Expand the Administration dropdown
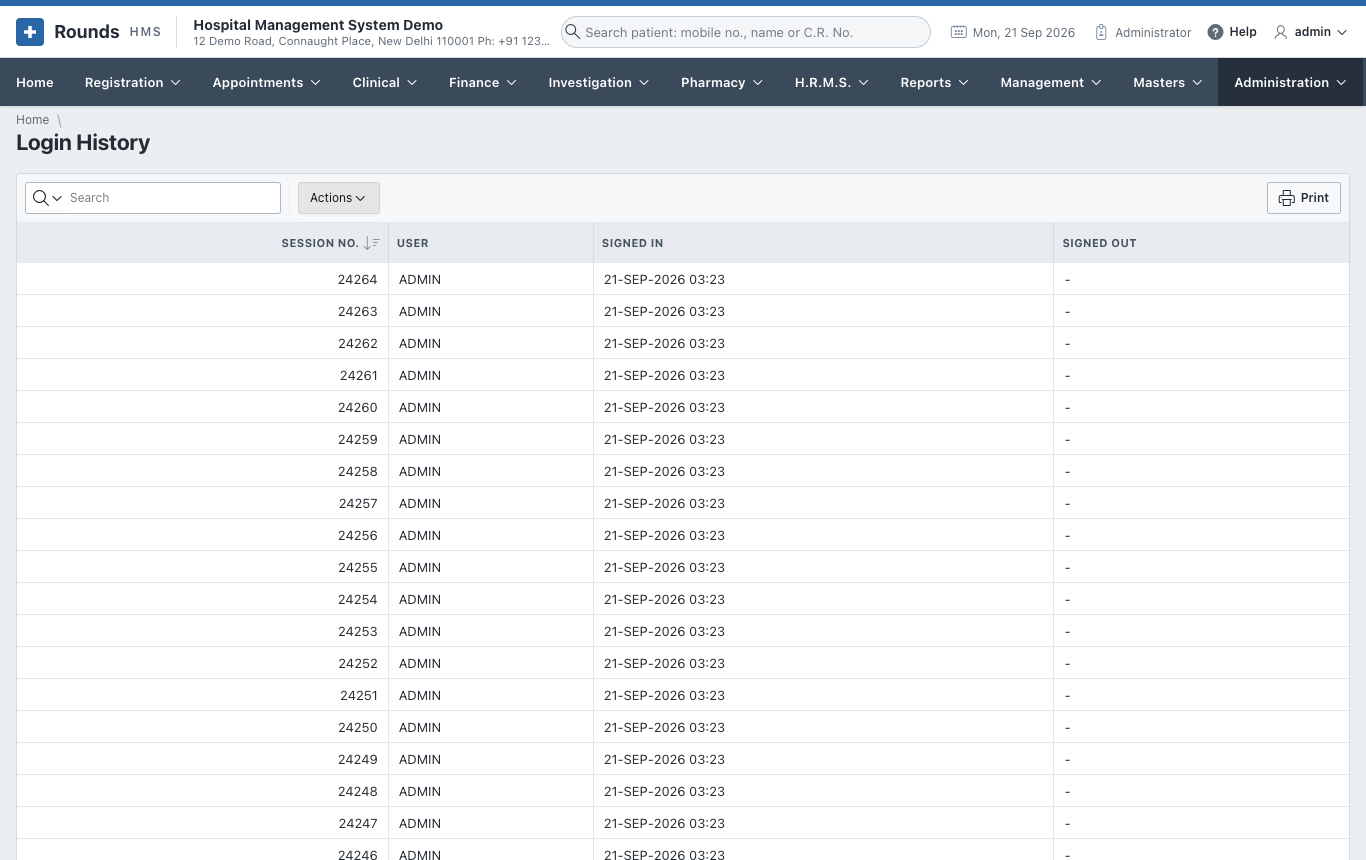This screenshot has height=860, width=1366. tap(1341, 82)
